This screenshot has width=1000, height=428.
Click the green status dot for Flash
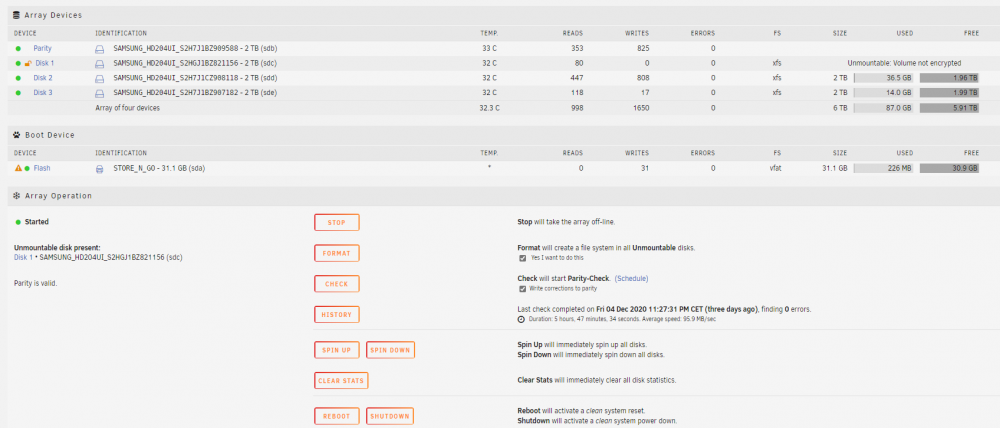pos(27,168)
